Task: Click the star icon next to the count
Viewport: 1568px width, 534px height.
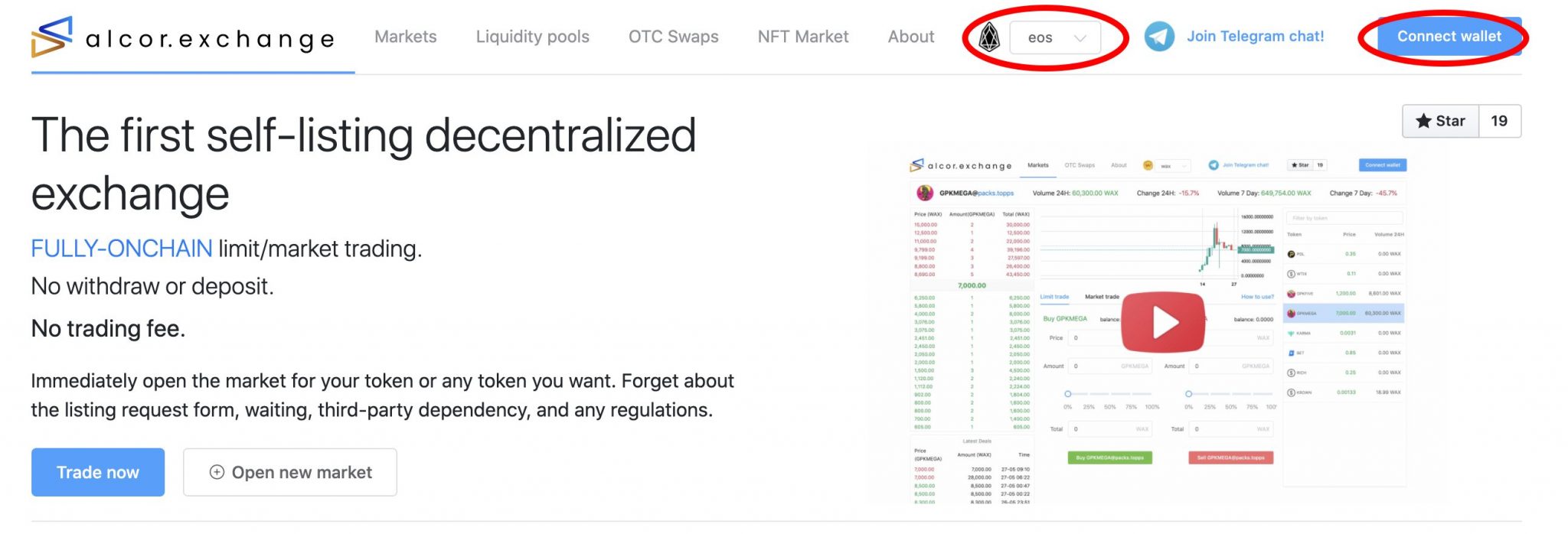Action: pos(1424,120)
